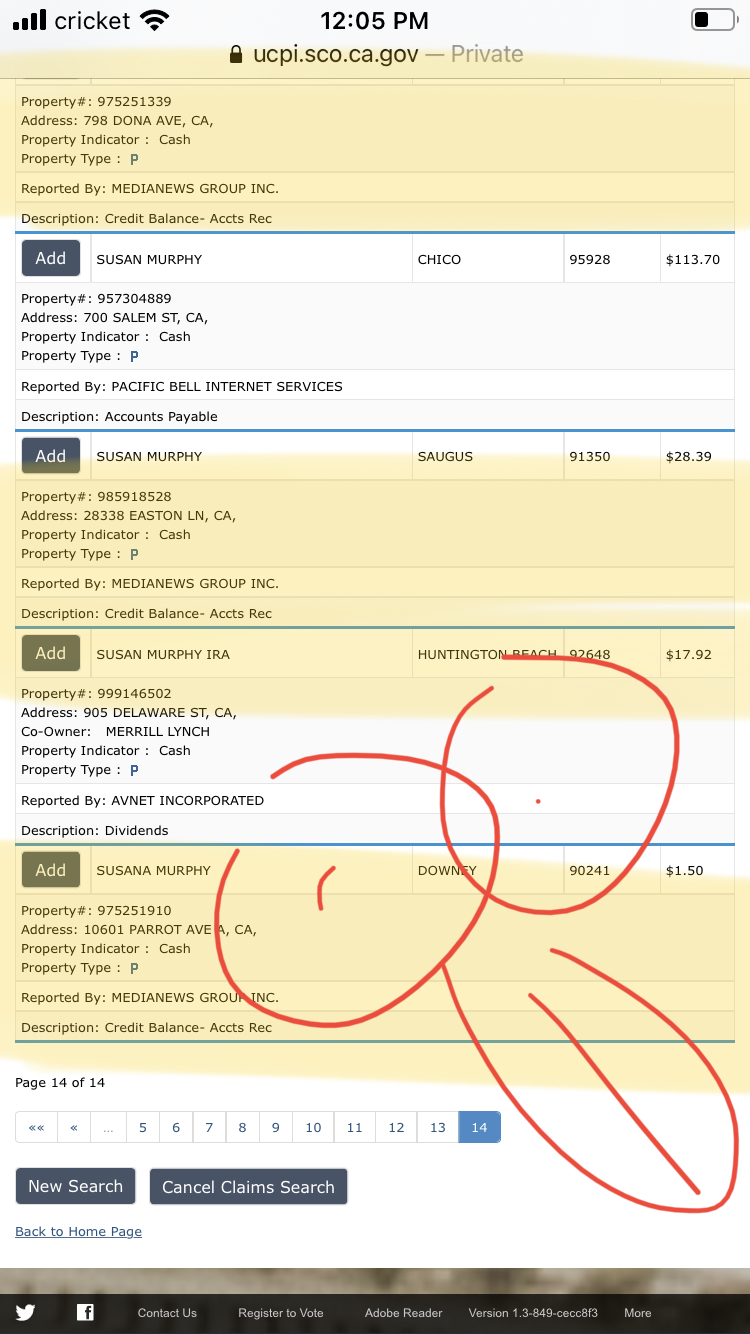Viewport: 750px width, 1334px height.
Task: Select Address 700 SALEM ST text
Action: pos(115,317)
